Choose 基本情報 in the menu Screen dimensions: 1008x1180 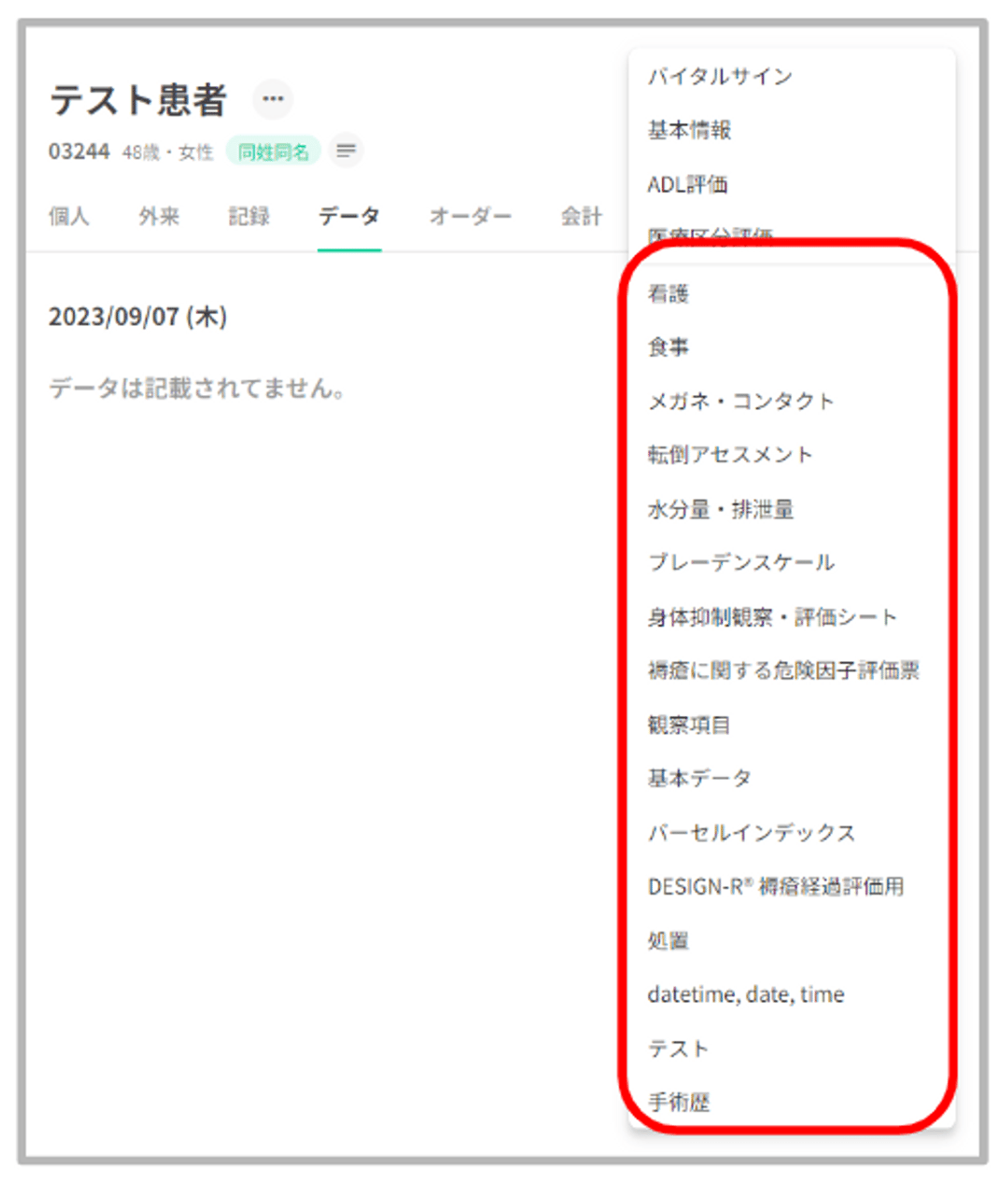pyautogui.click(x=689, y=131)
